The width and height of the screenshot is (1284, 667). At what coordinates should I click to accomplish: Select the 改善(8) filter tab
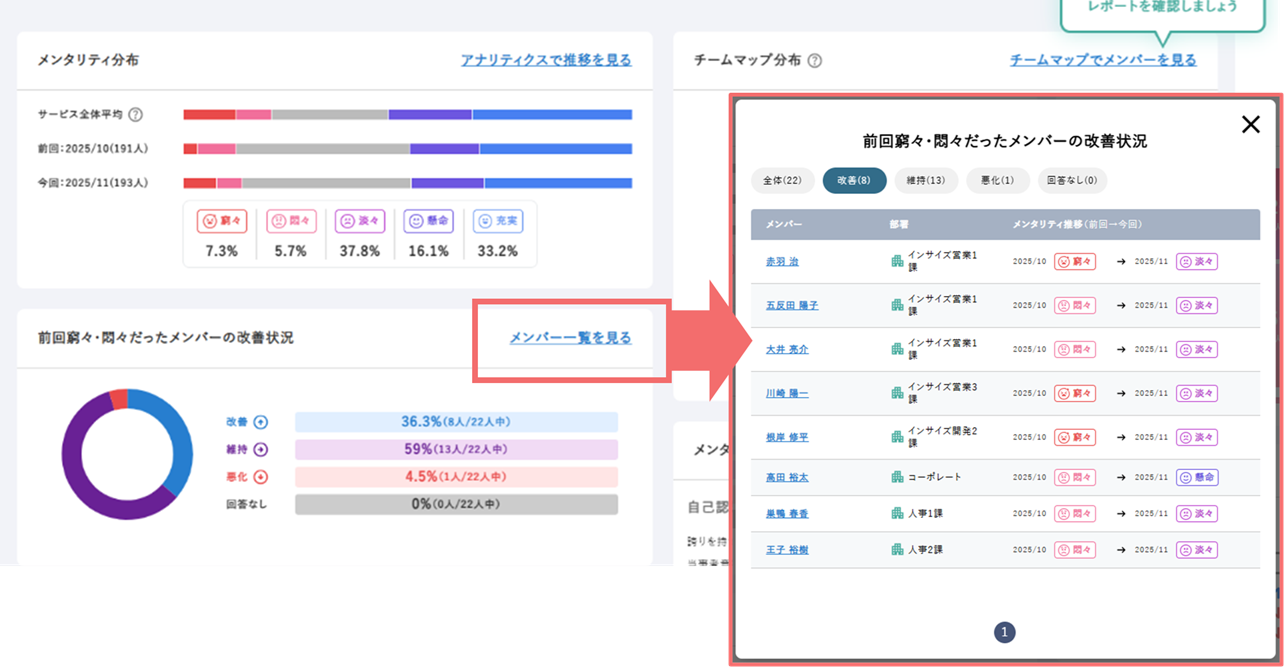pos(855,181)
